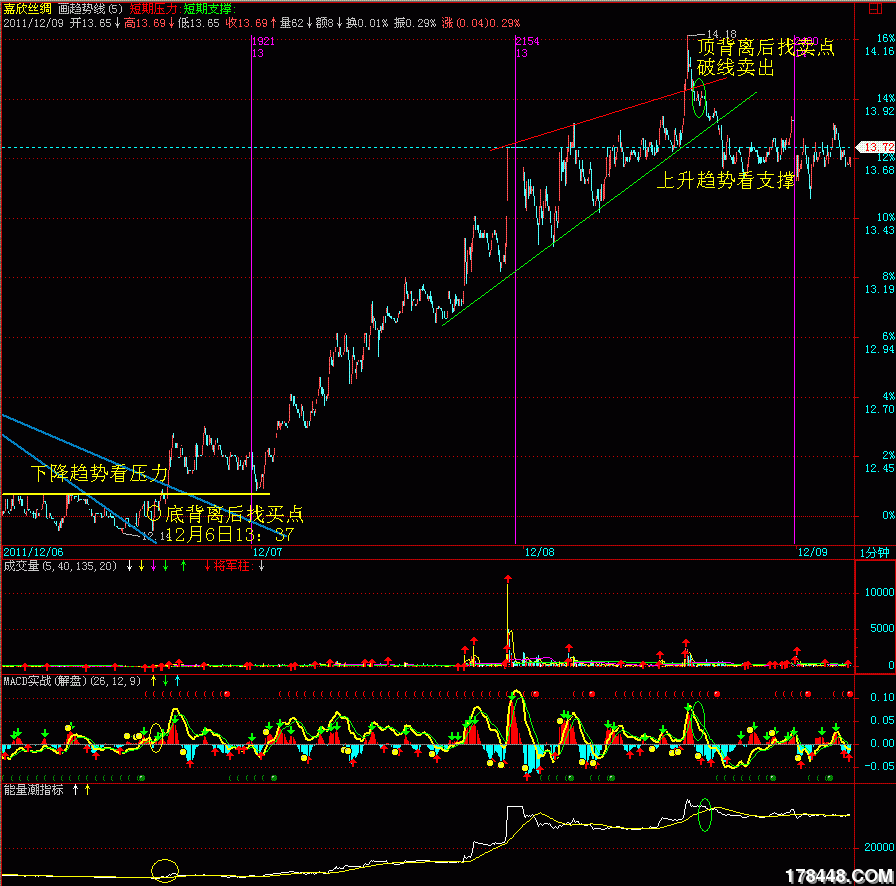Click the white arrow beside 能量潮指标

(75, 790)
